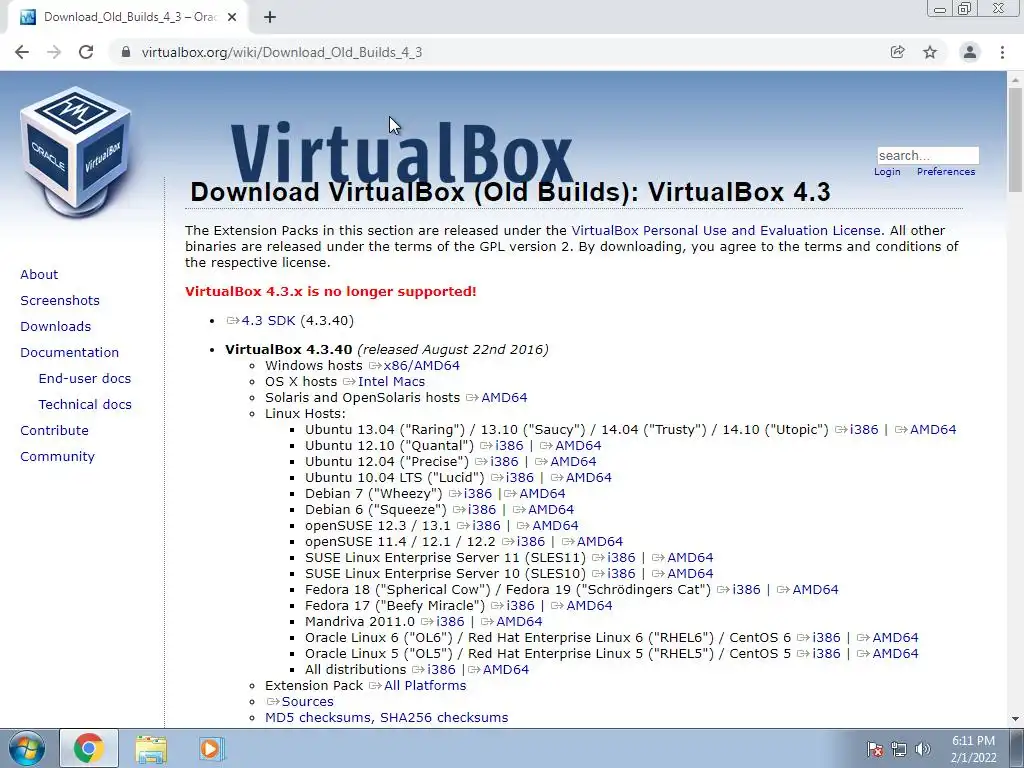Image resolution: width=1024 pixels, height=768 pixels.
Task: Download the 4.3 SDK
Action: click(x=268, y=321)
